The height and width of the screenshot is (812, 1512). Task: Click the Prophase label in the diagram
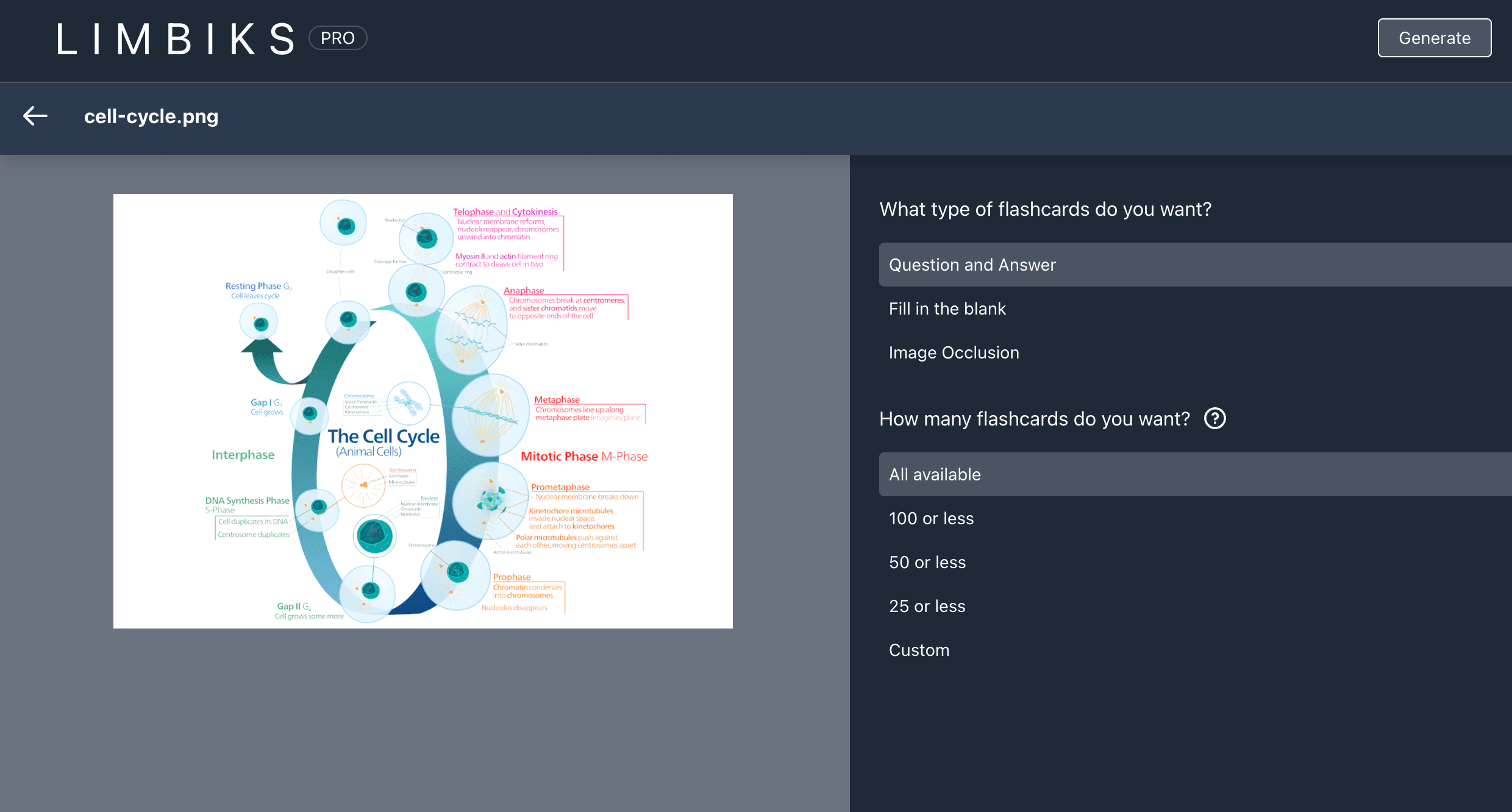point(512,576)
